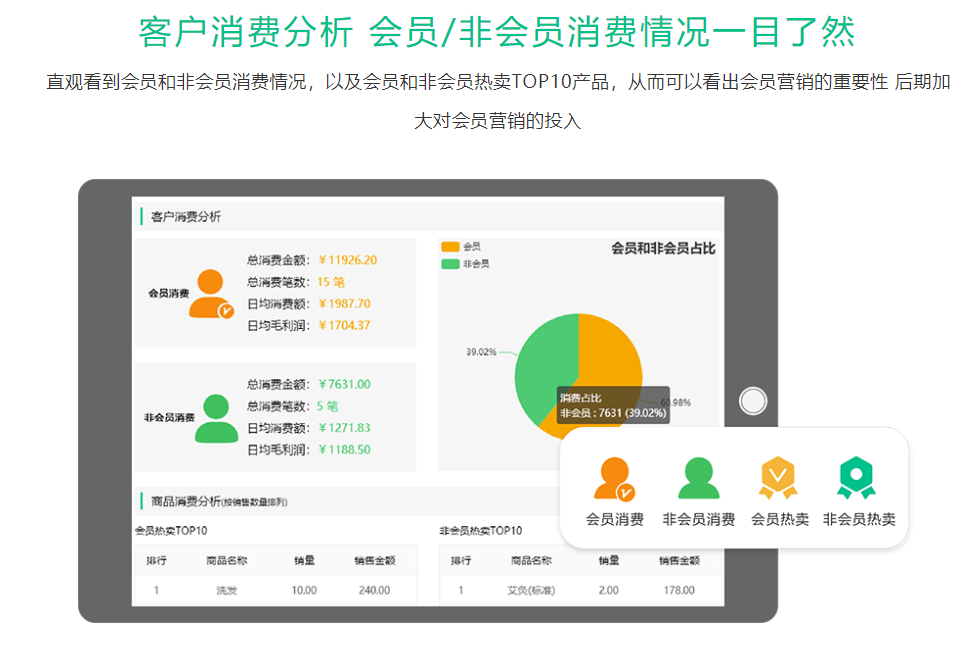The image size is (980, 660).
Task: Click the 商品名称 header in the 非会员热卖TOP10 table
Action: pyautogui.click(x=530, y=560)
